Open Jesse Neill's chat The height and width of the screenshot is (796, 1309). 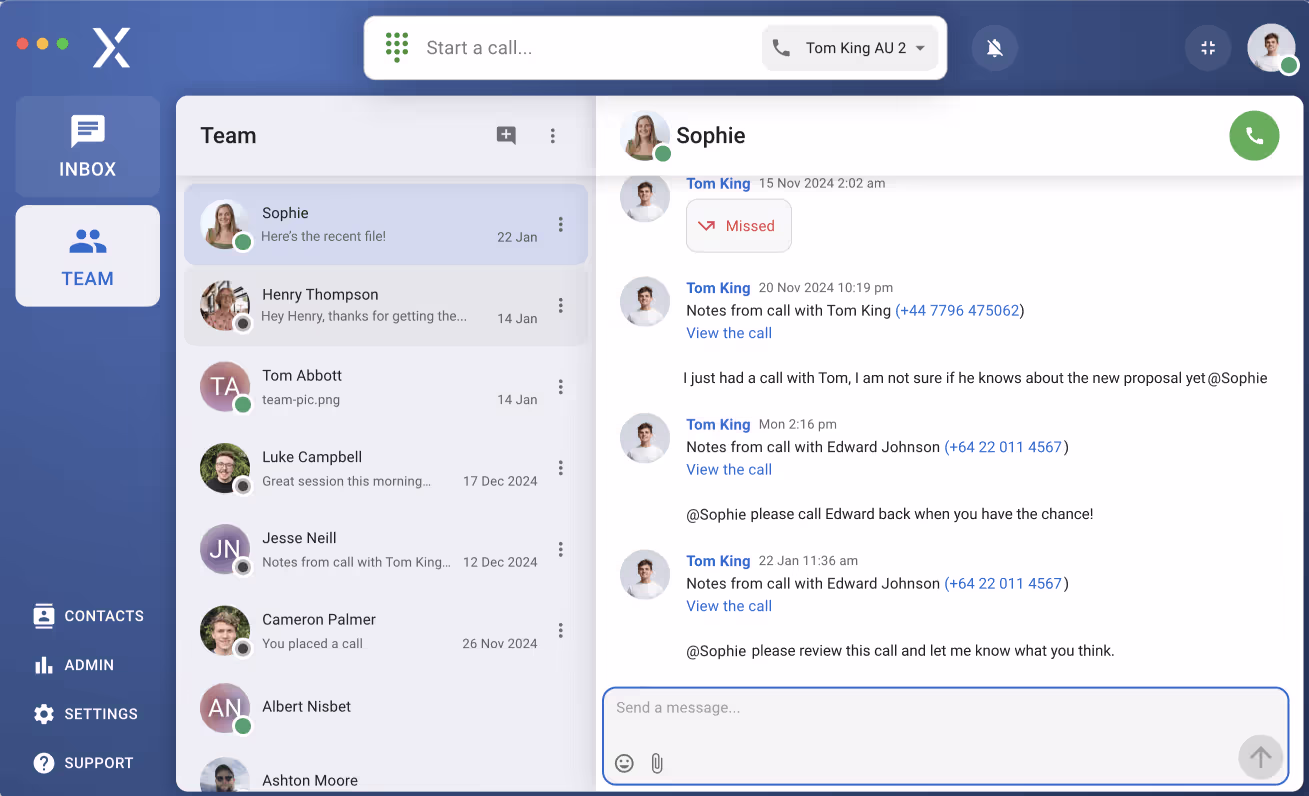click(x=386, y=549)
